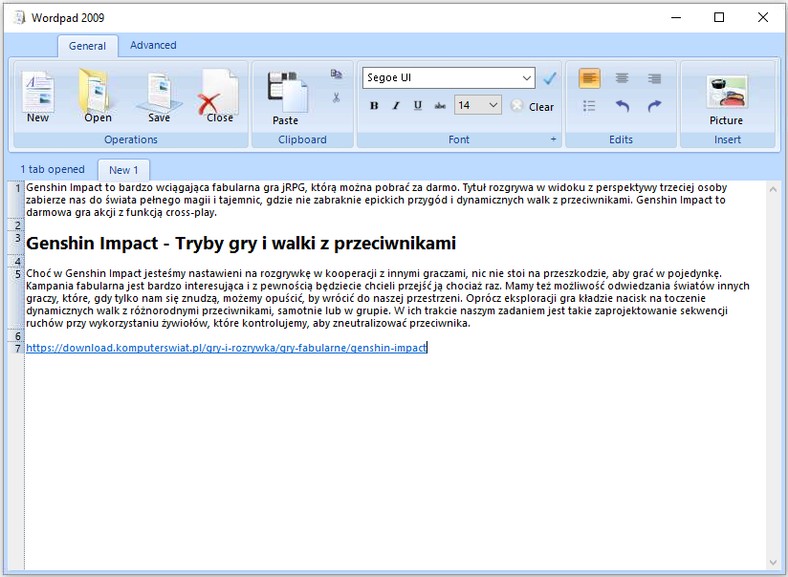Toggle Strikethrough formatting
788x577 pixels.
(x=440, y=106)
